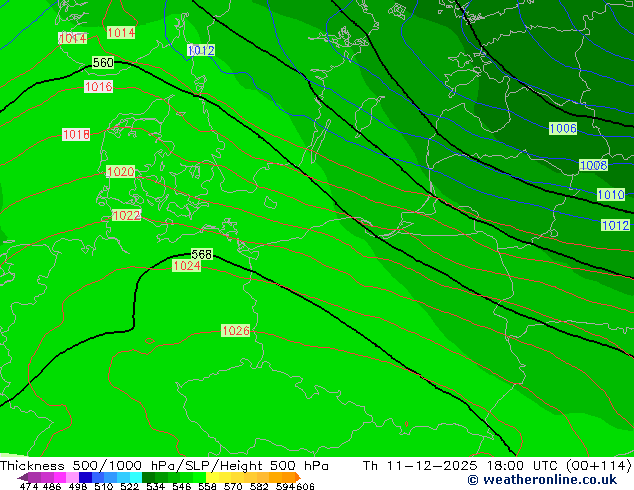Image resolution: width=634 pixels, height=490 pixels.
Task: Click the legend value 534
Action: click(x=155, y=486)
